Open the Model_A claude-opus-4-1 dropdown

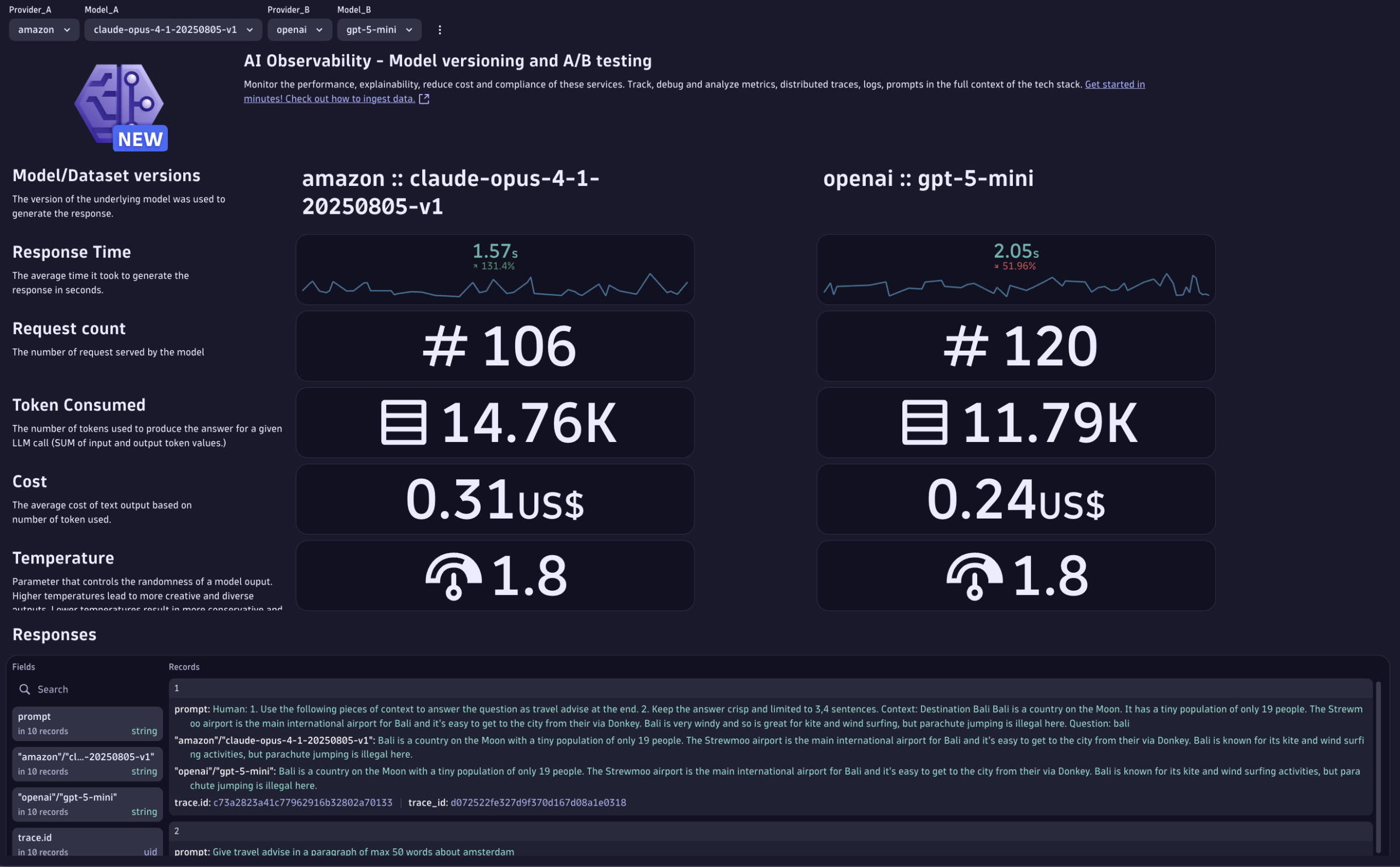point(173,29)
